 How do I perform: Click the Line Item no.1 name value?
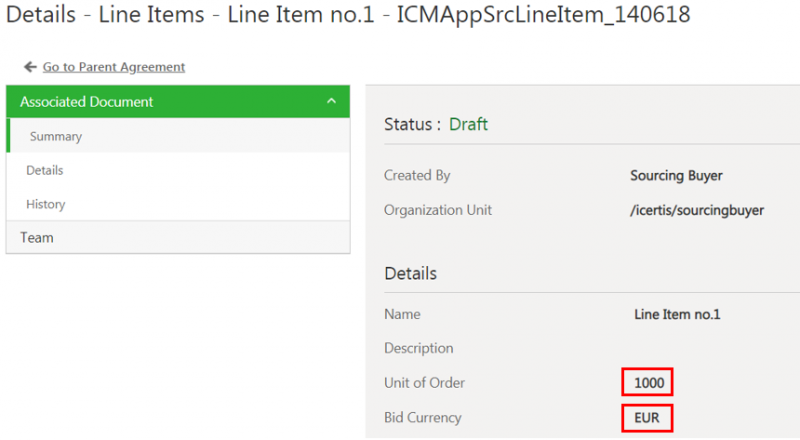(x=677, y=314)
